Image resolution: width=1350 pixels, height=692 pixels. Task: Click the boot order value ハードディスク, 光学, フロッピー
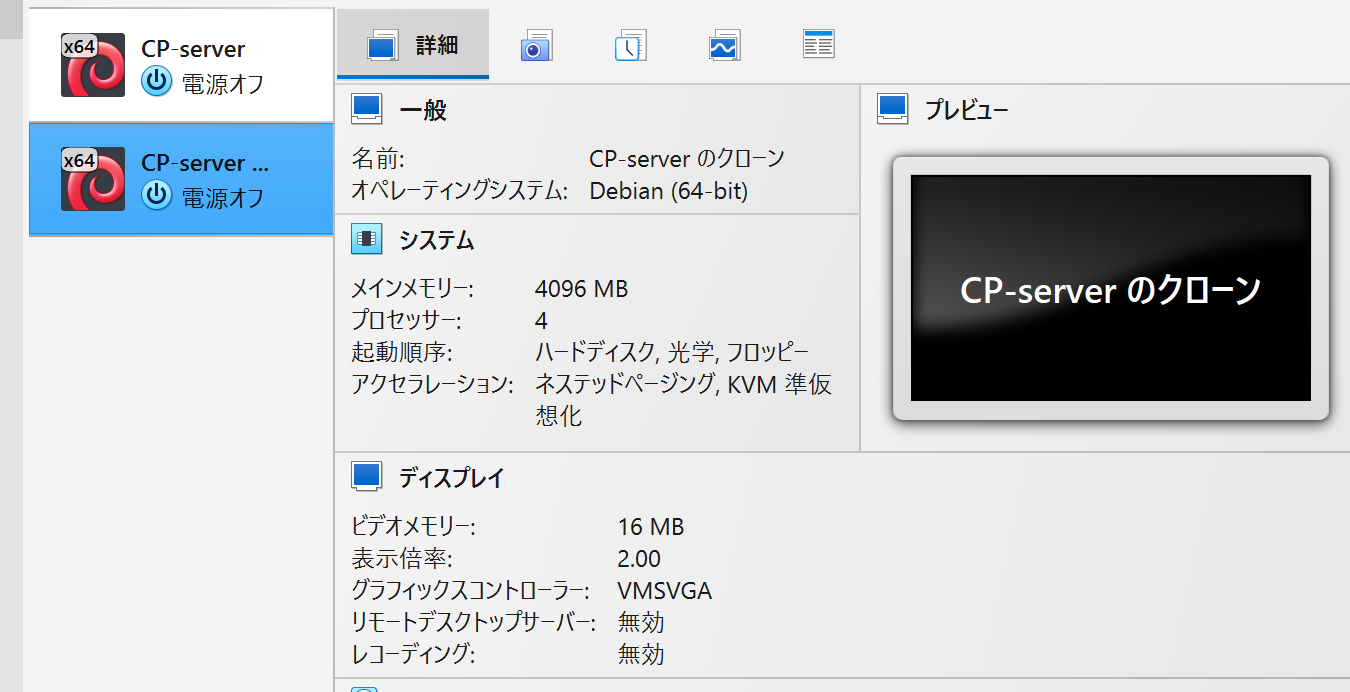coord(672,352)
